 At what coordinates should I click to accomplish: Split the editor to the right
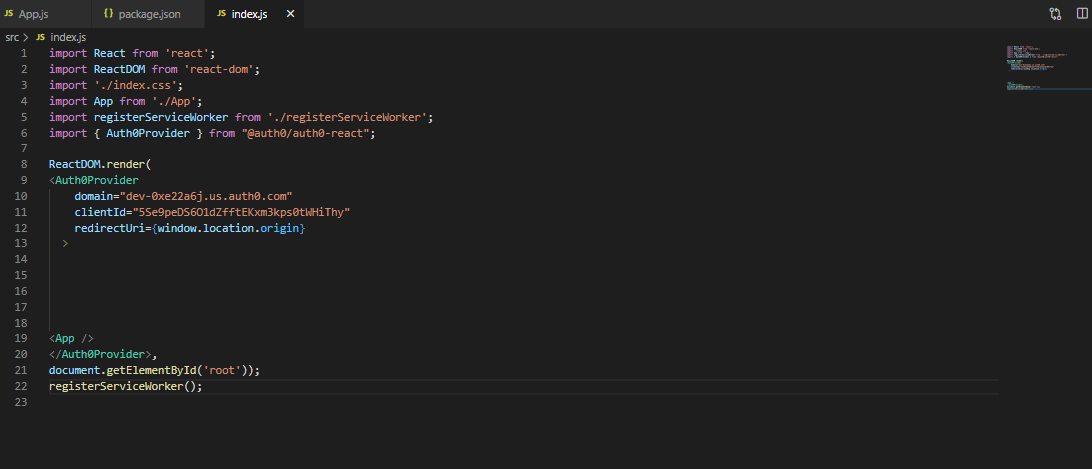(1081, 14)
